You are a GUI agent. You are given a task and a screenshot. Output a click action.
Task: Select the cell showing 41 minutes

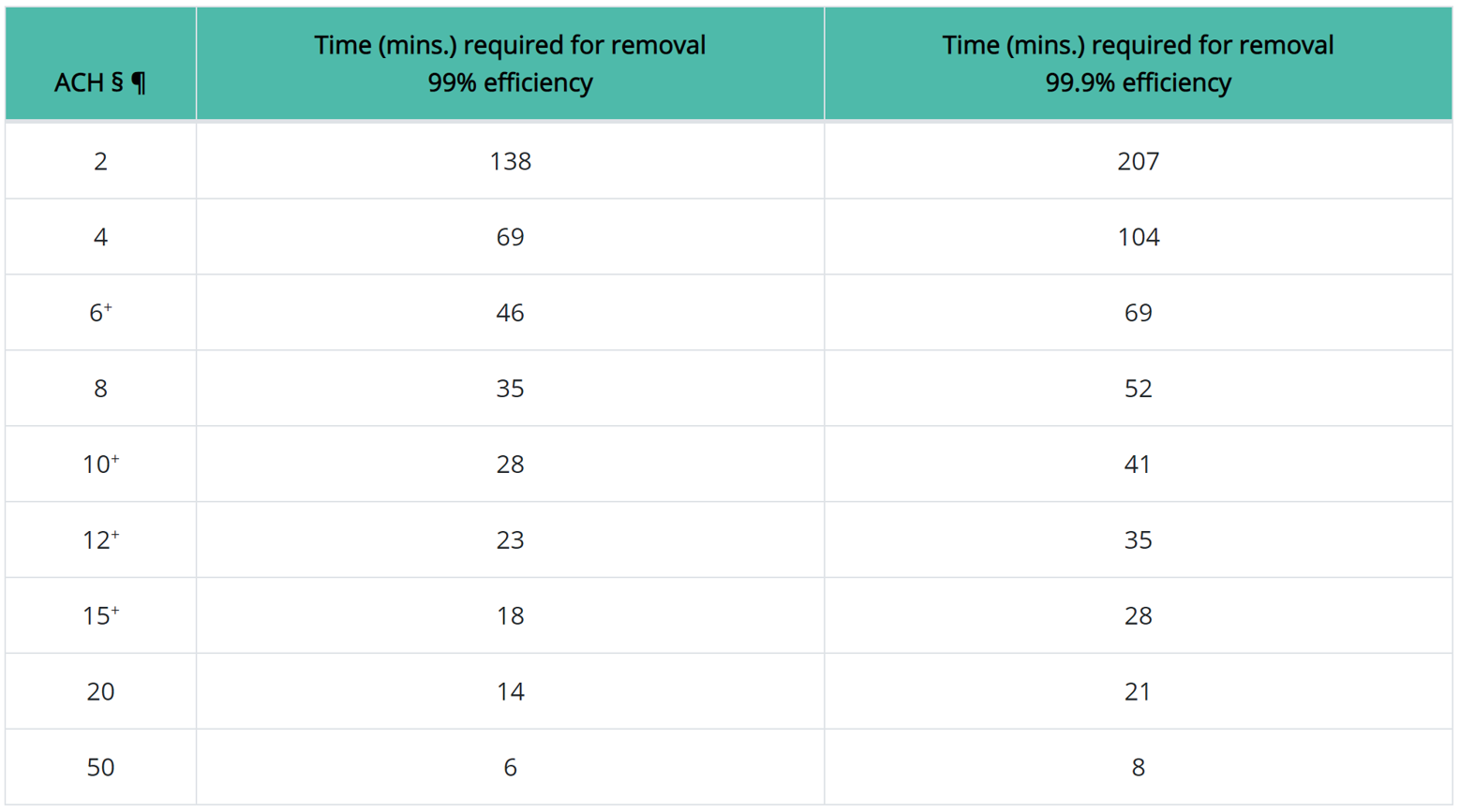(x=1138, y=465)
